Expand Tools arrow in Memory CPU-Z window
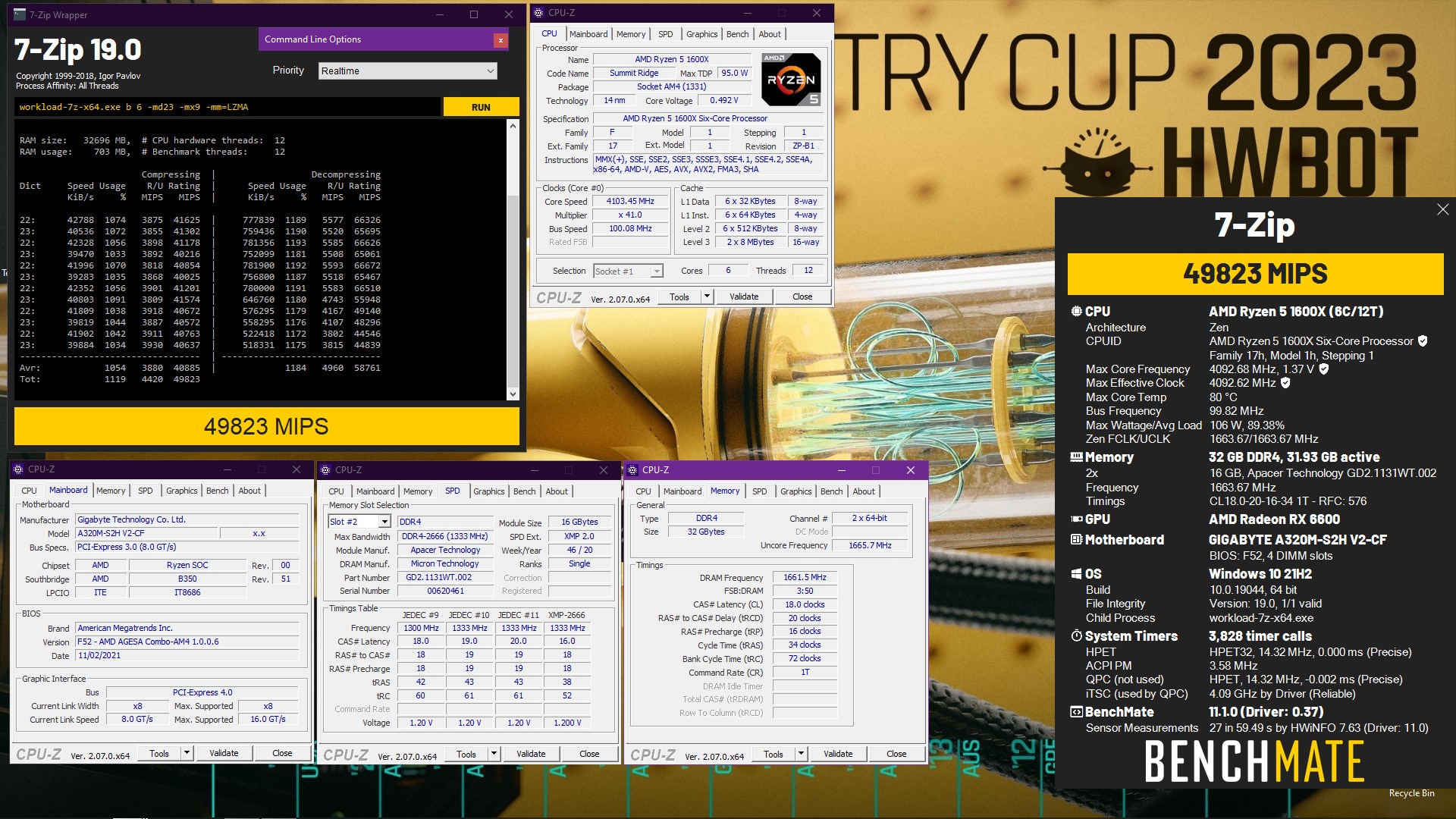 point(801,754)
